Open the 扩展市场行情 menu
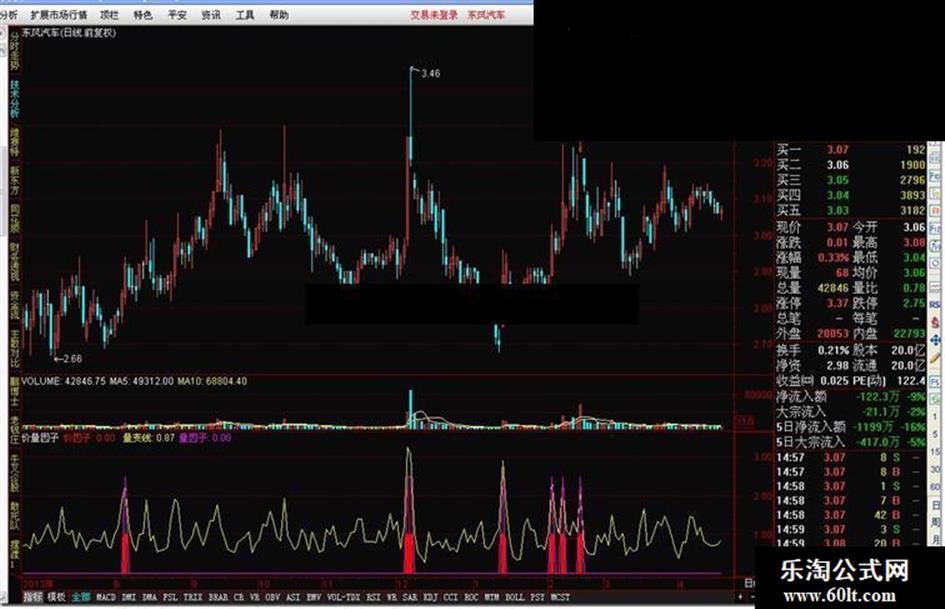This screenshot has height=609, width=945. click(x=58, y=14)
